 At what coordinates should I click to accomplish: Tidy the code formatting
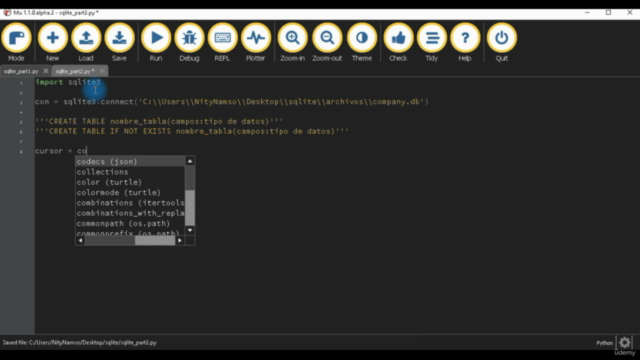coord(431,42)
